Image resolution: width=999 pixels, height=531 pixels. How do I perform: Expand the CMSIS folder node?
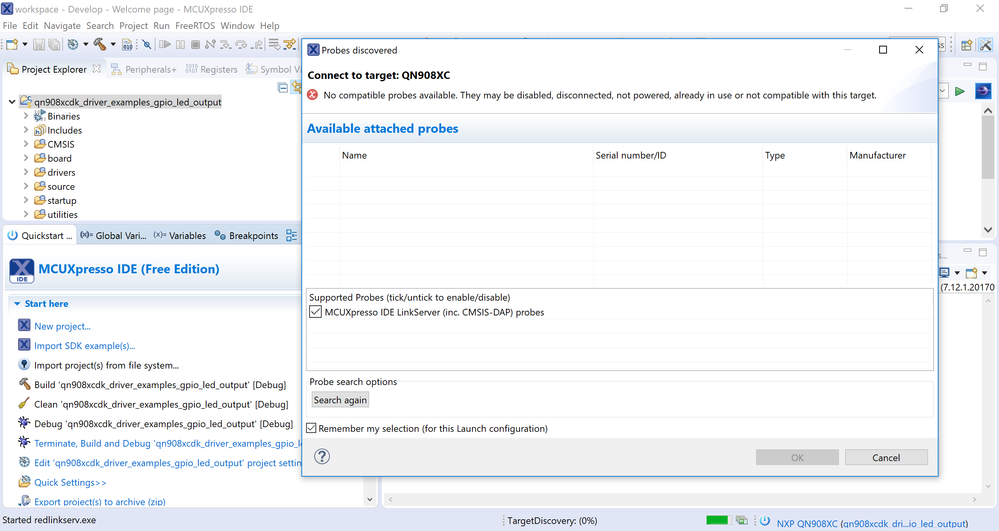[x=26, y=144]
